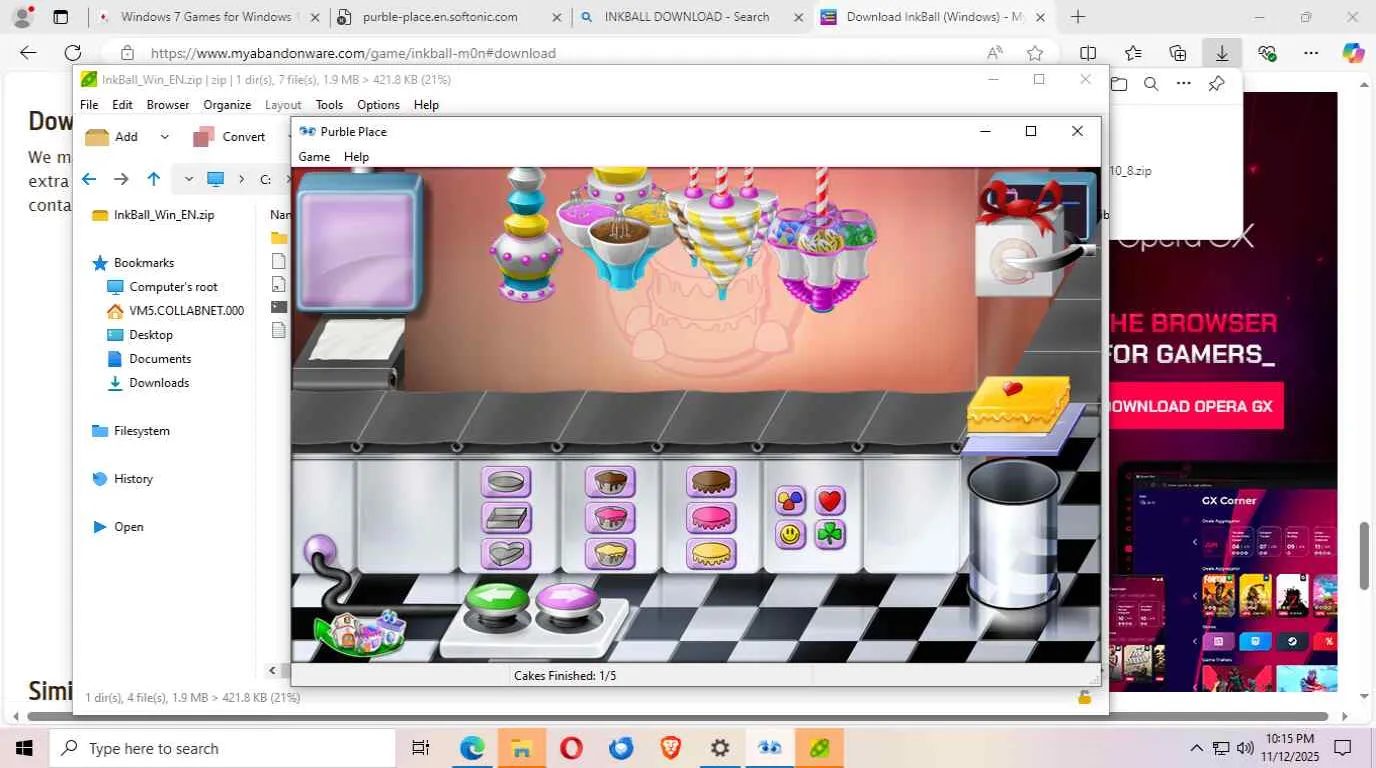Viewport: 1376px width, 768px height.
Task: Pick the pink strawberry batter bowl button
Action: 610,518
